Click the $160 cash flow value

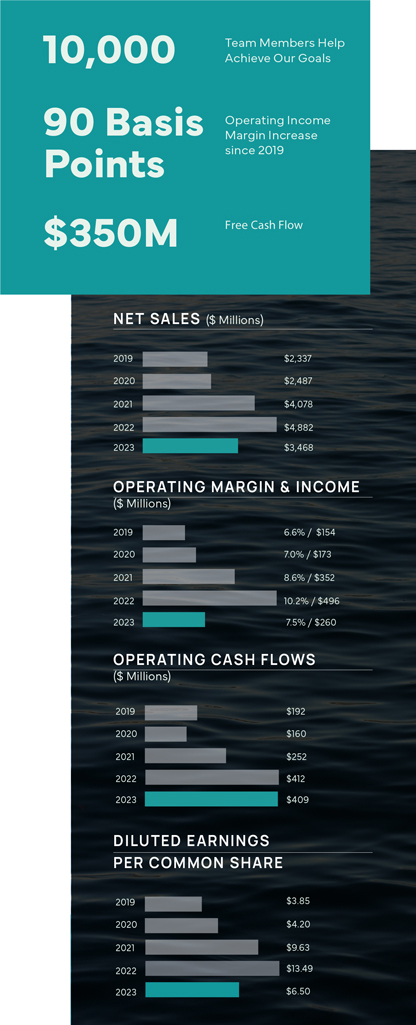click(x=296, y=734)
